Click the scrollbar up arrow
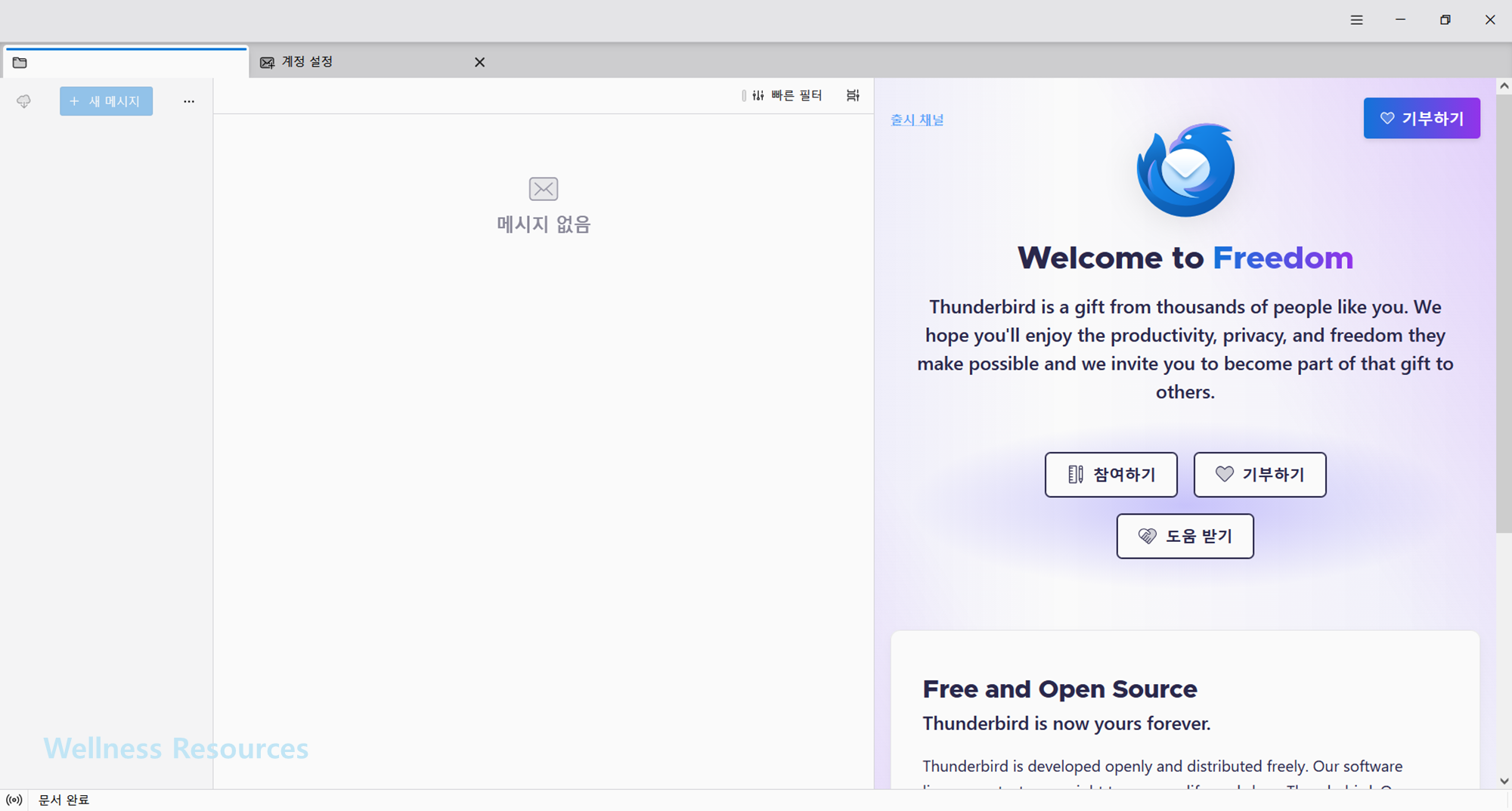The width and height of the screenshot is (1512, 811). click(x=1504, y=86)
